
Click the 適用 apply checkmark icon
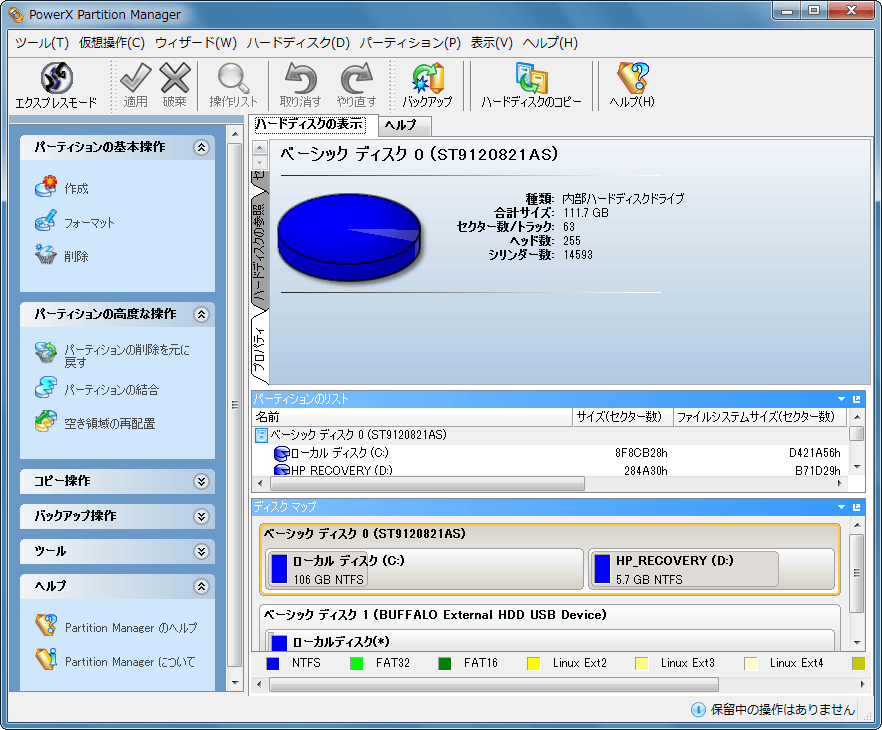135,78
